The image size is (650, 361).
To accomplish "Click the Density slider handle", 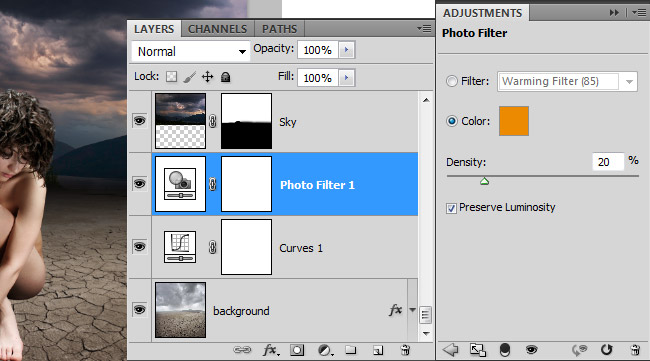I will tap(484, 181).
